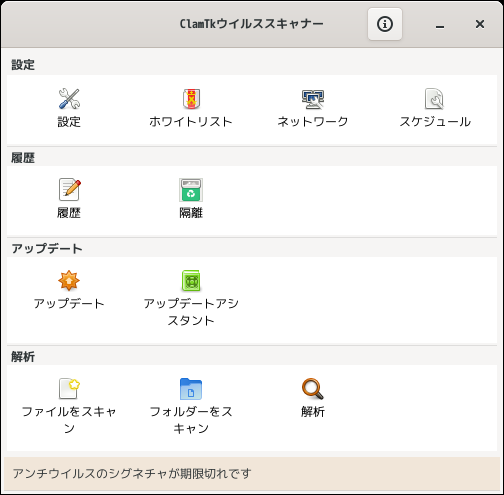Close the ClamTk virus scanner window
Viewport: 504px width, 495px height.
pos(480,24)
